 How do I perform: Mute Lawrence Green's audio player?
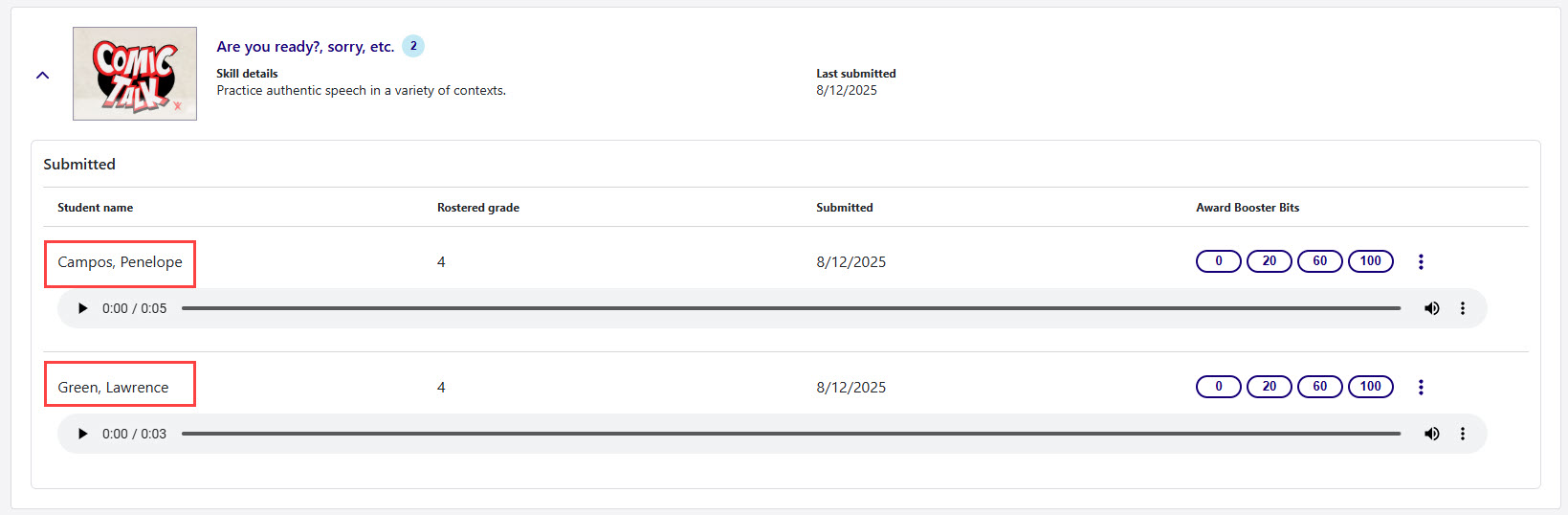pos(1431,434)
